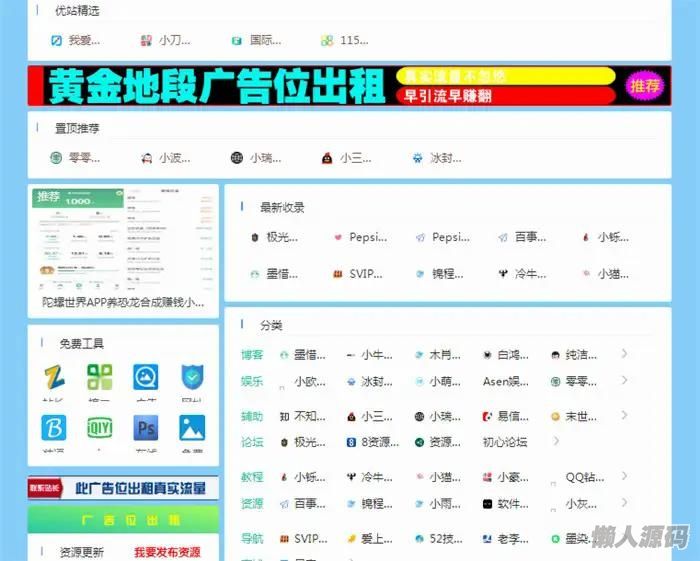Select the 娱乐 category label
The width and height of the screenshot is (700, 561).
(252, 382)
